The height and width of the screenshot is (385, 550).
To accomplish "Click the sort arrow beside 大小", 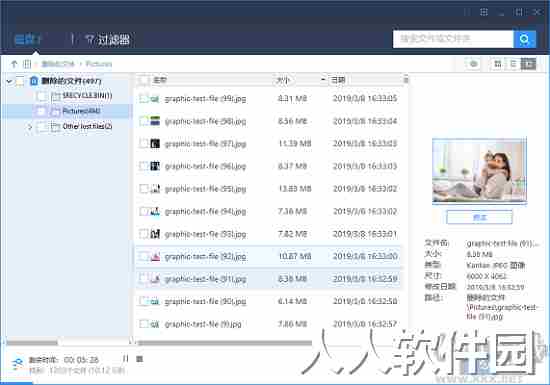I will (x=323, y=80).
